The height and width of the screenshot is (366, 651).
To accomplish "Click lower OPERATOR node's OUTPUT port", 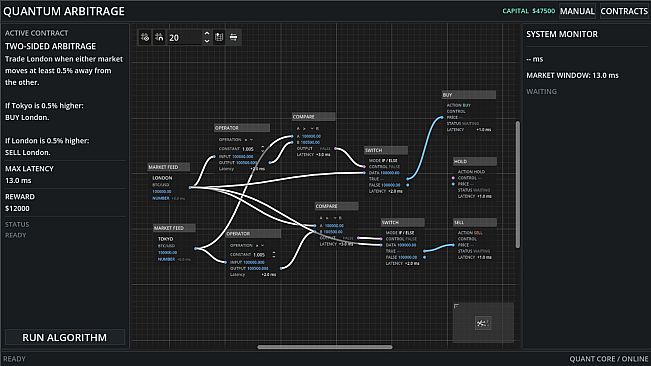I will click(x=281, y=268).
